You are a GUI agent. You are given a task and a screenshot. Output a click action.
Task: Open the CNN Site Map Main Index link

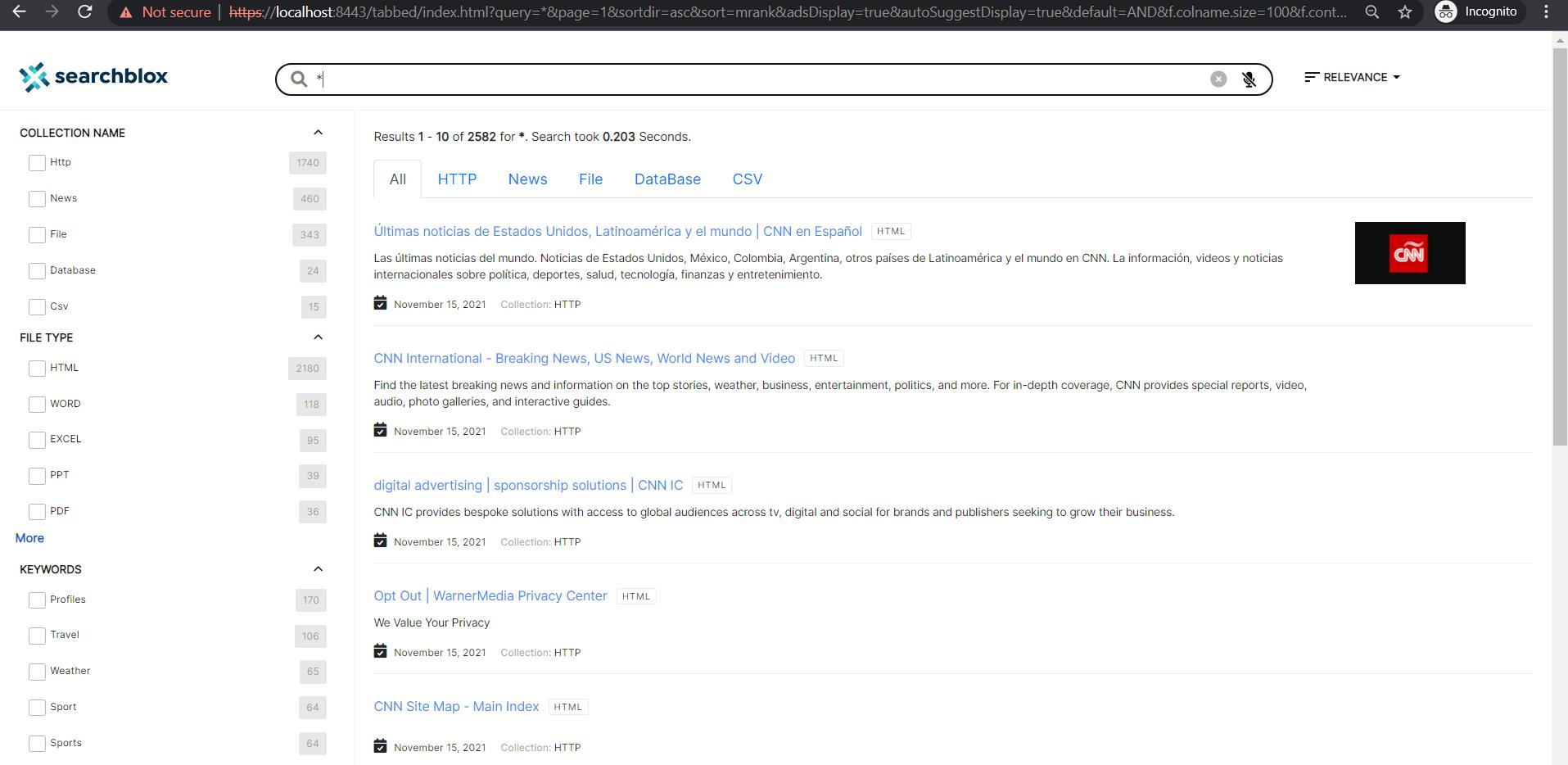tap(456, 706)
